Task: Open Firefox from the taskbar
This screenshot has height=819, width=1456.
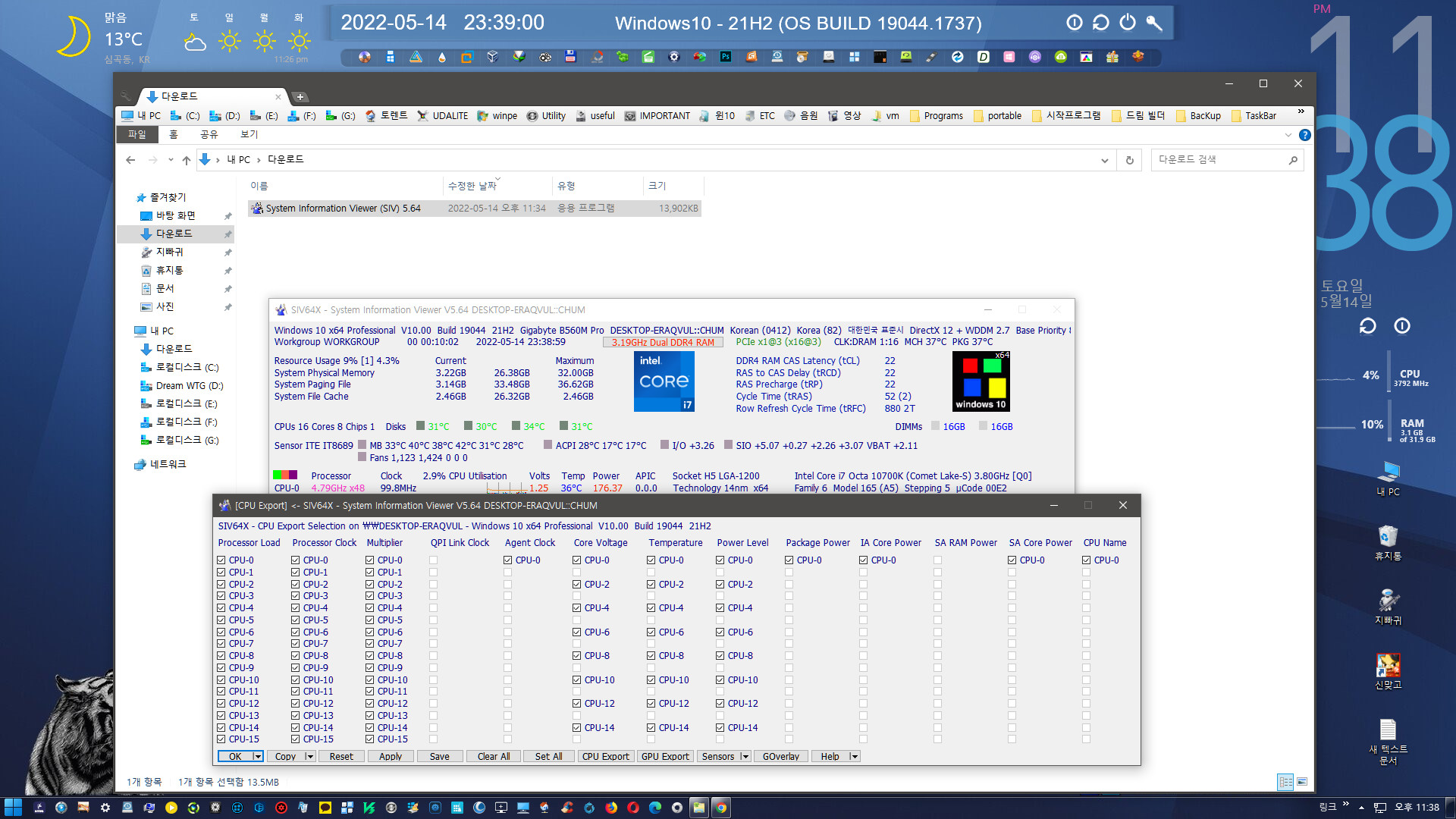Action: (611, 808)
